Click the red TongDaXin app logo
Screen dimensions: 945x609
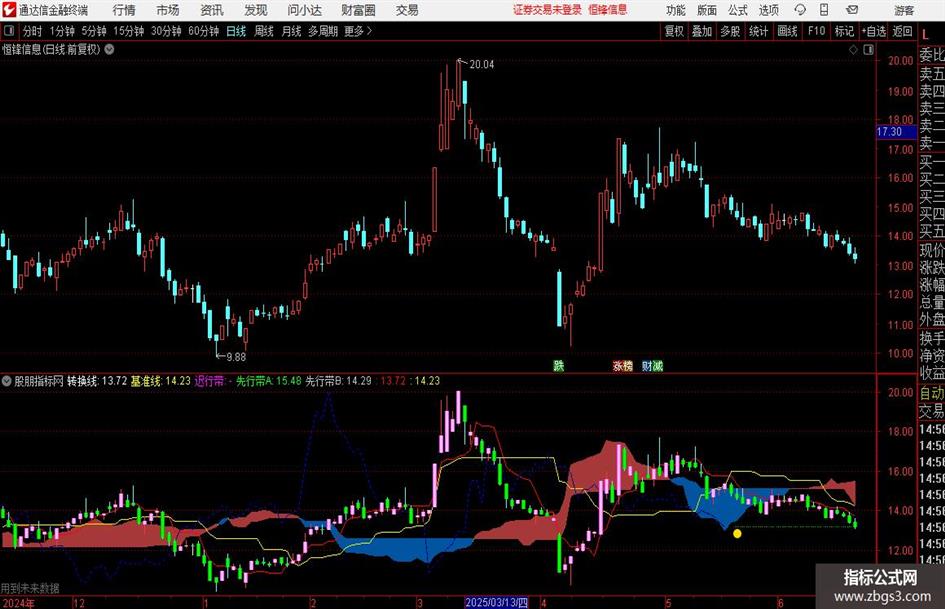point(9,10)
